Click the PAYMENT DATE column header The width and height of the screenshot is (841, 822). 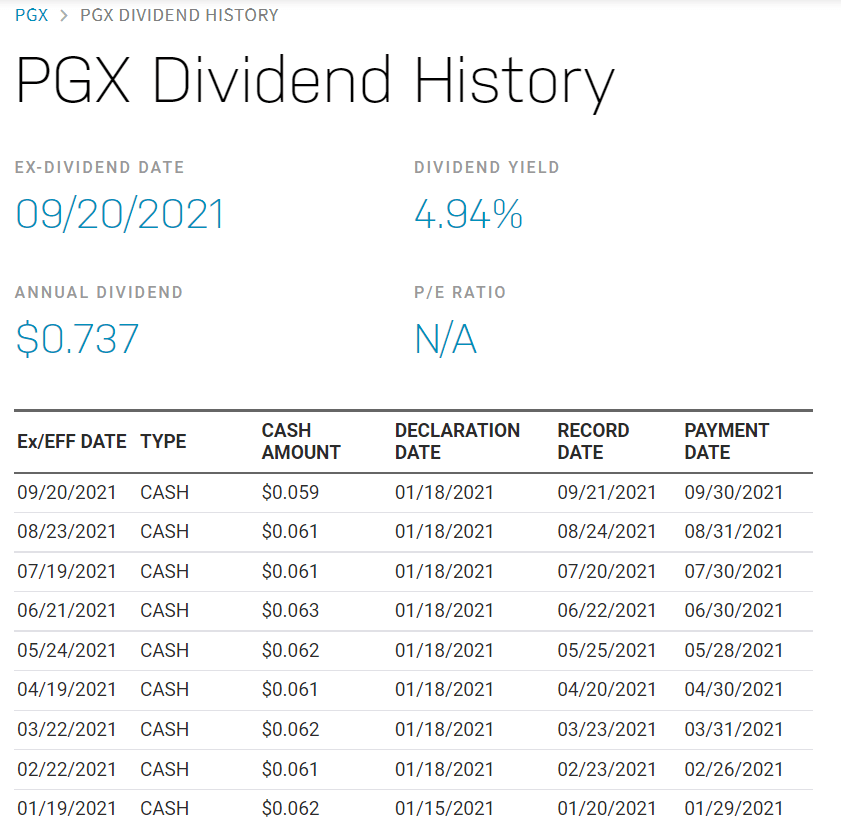click(727, 441)
